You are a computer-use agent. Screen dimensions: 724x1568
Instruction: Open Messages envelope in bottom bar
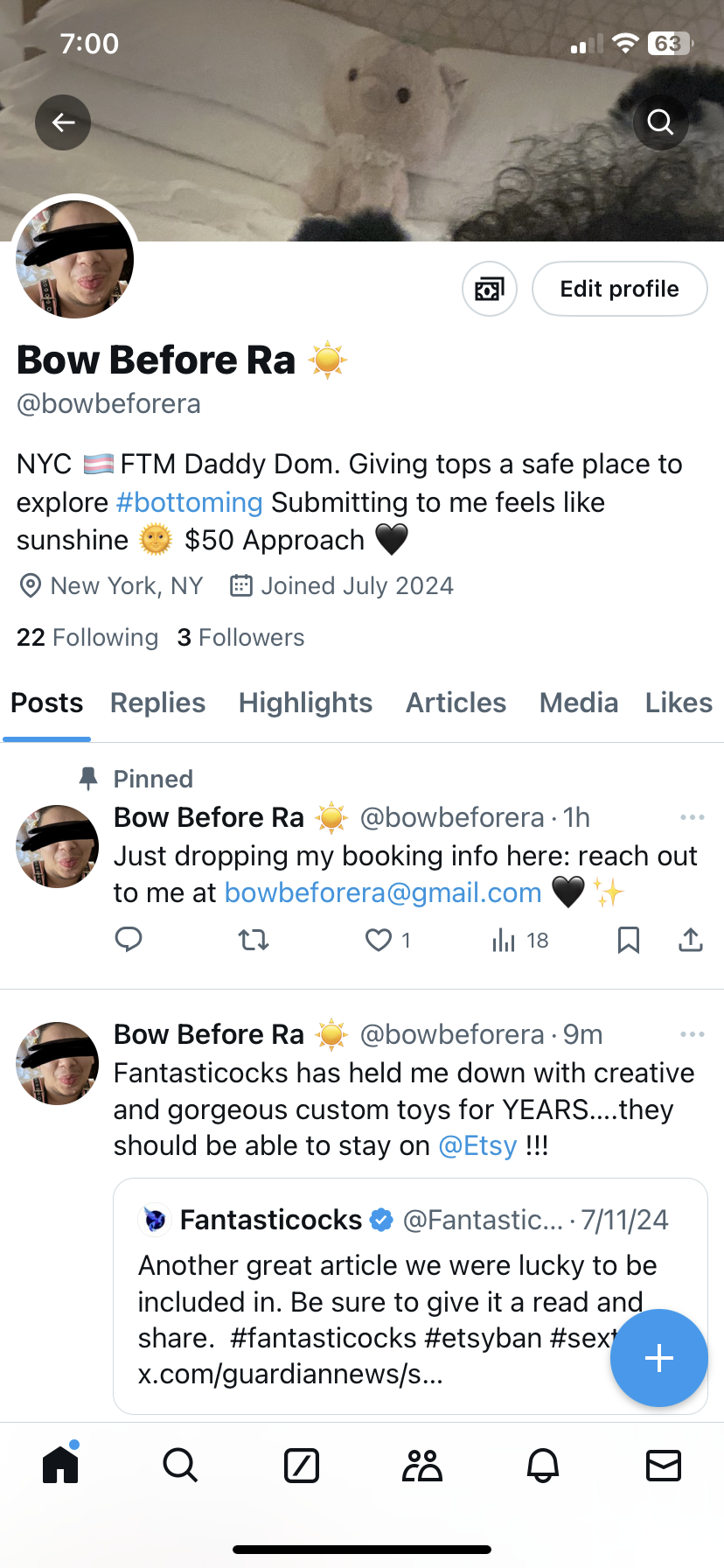(x=664, y=1465)
